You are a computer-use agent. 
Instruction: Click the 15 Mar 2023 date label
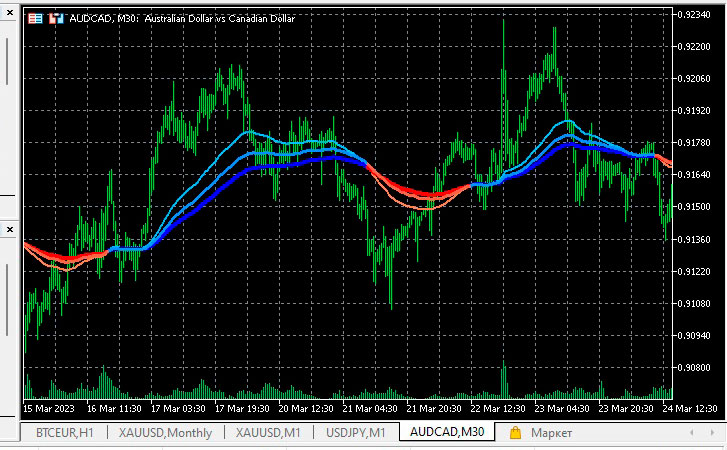(x=49, y=408)
